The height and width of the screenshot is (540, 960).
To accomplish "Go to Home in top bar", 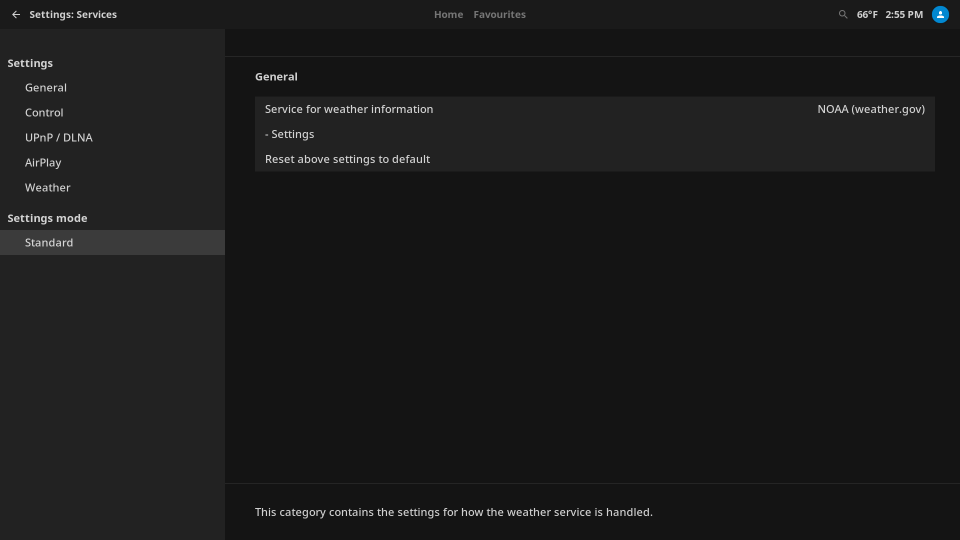I will click(448, 15).
